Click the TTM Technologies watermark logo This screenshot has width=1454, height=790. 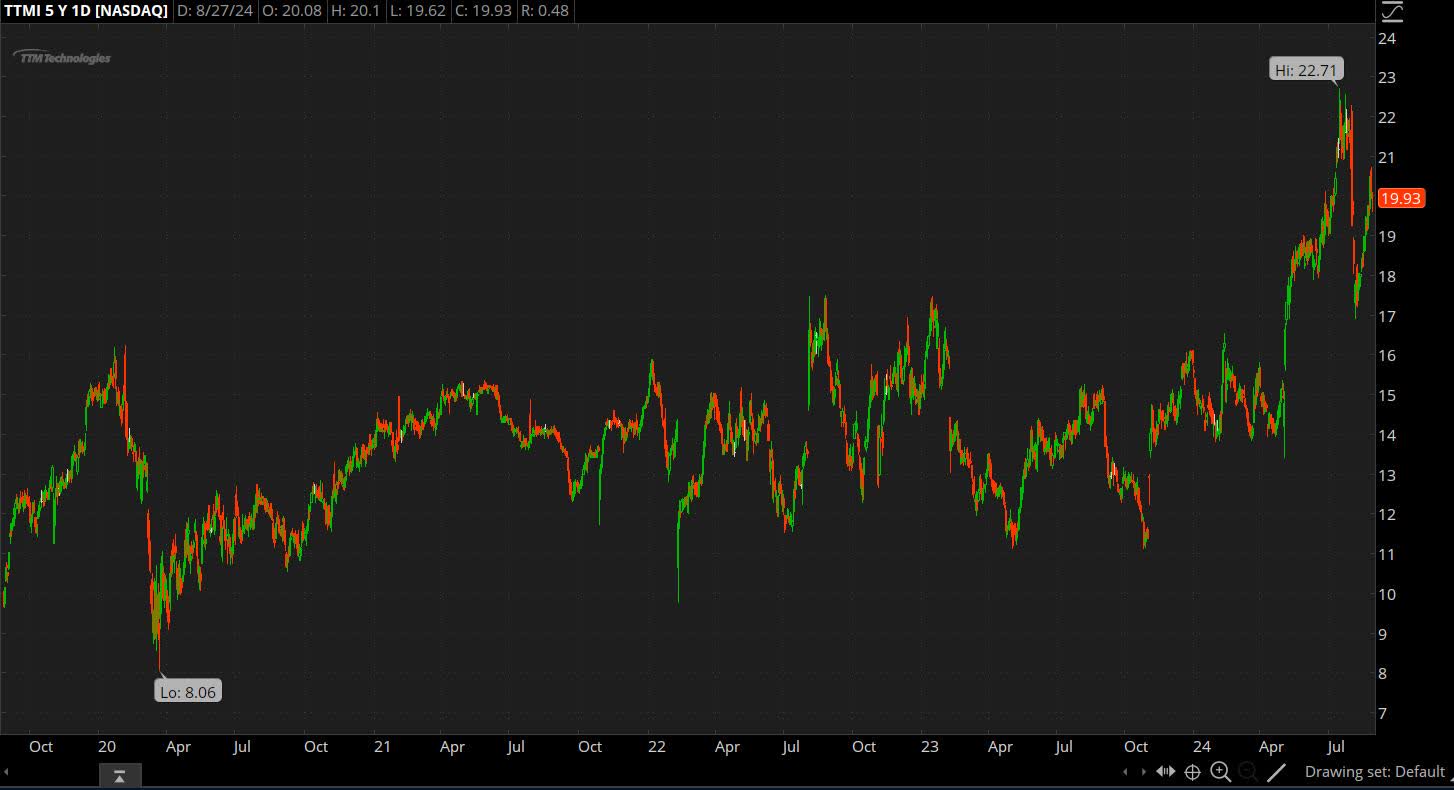pos(62,57)
